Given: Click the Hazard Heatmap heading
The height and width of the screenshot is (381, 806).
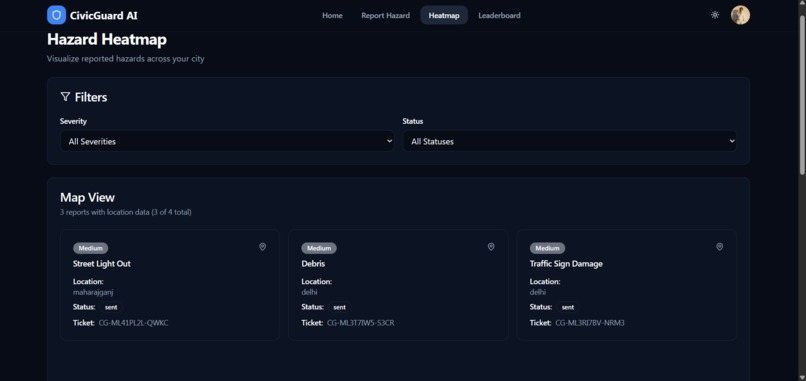Looking at the screenshot, I should [107, 40].
